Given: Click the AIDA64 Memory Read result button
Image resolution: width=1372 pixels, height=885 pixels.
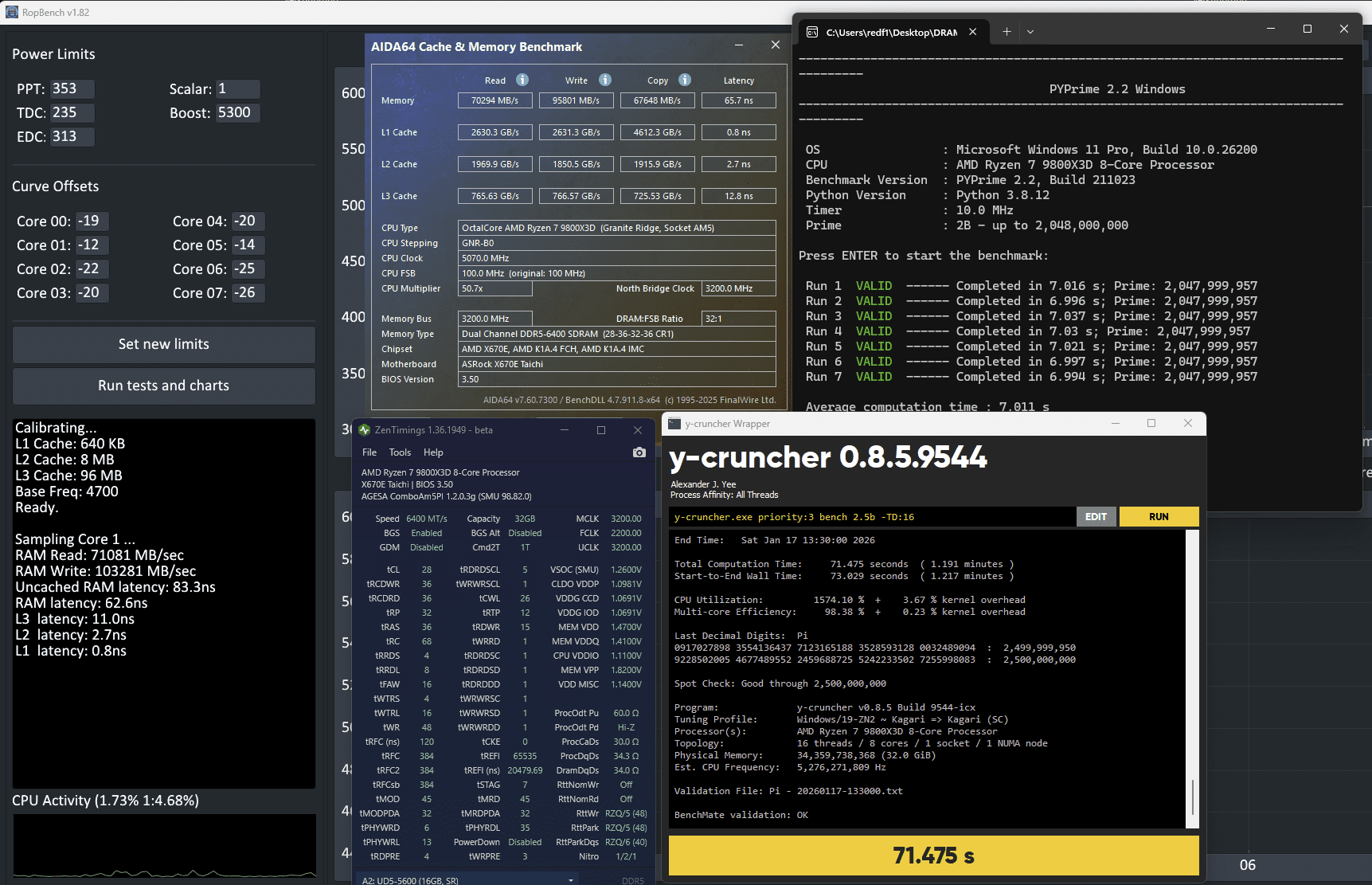Looking at the screenshot, I should pos(494,100).
